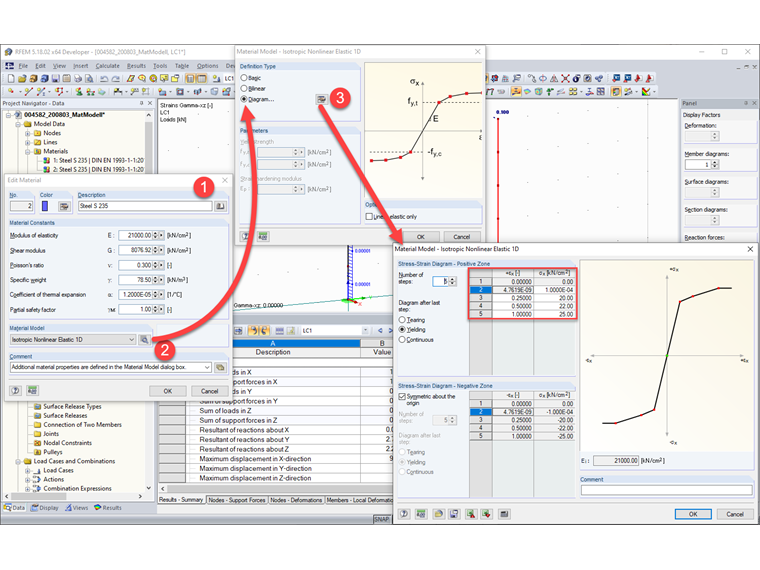Viewport: 760px width, 570px height.
Task: Switch to the Display navigator tab
Action: (45, 508)
